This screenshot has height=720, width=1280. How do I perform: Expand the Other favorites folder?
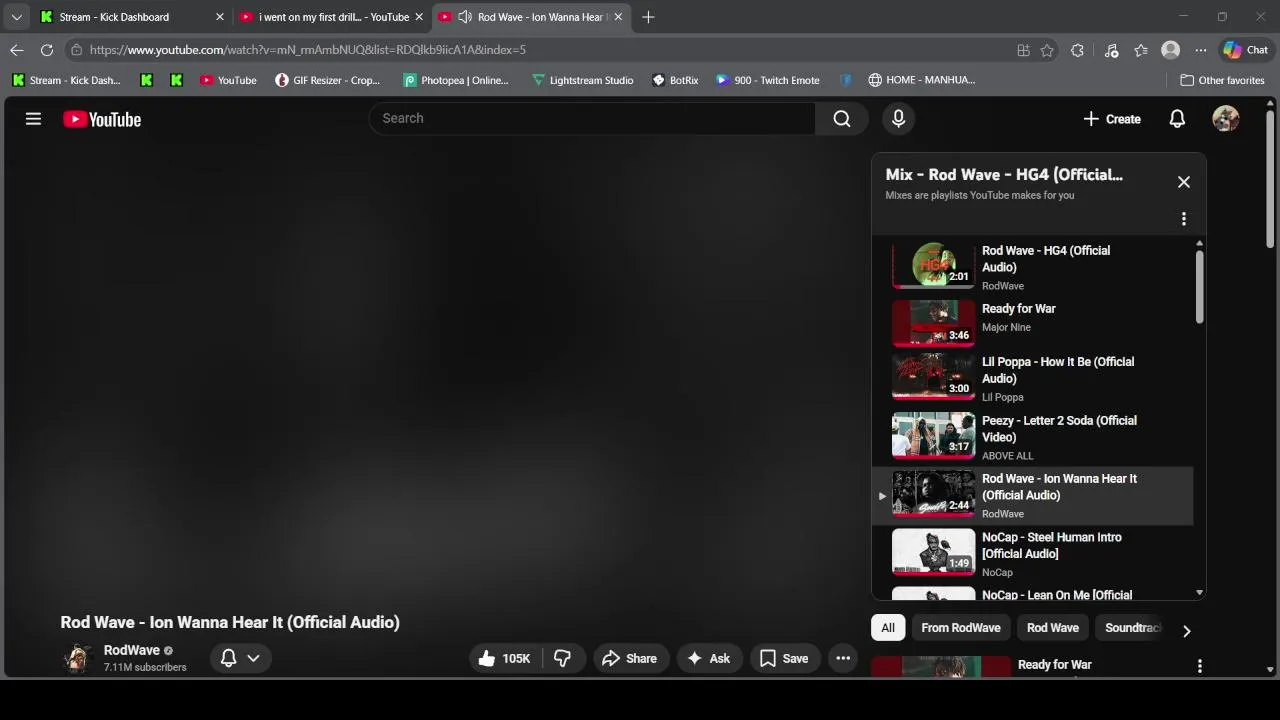1222,80
